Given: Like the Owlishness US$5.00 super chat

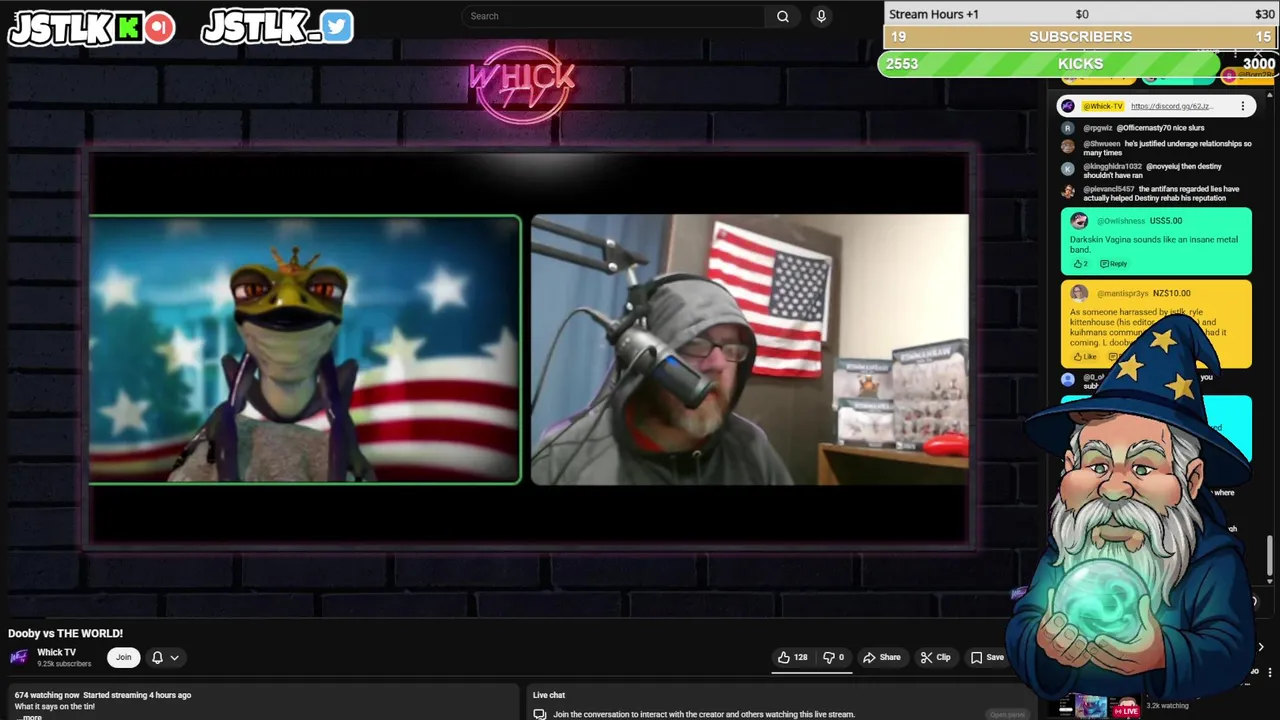Looking at the screenshot, I should coord(1080,264).
